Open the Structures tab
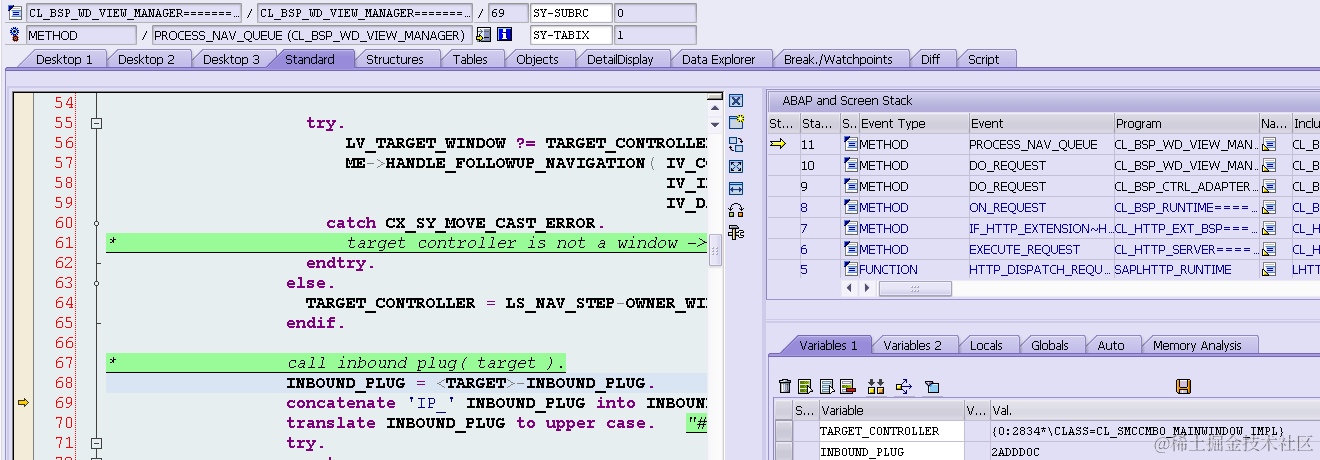 pos(394,59)
